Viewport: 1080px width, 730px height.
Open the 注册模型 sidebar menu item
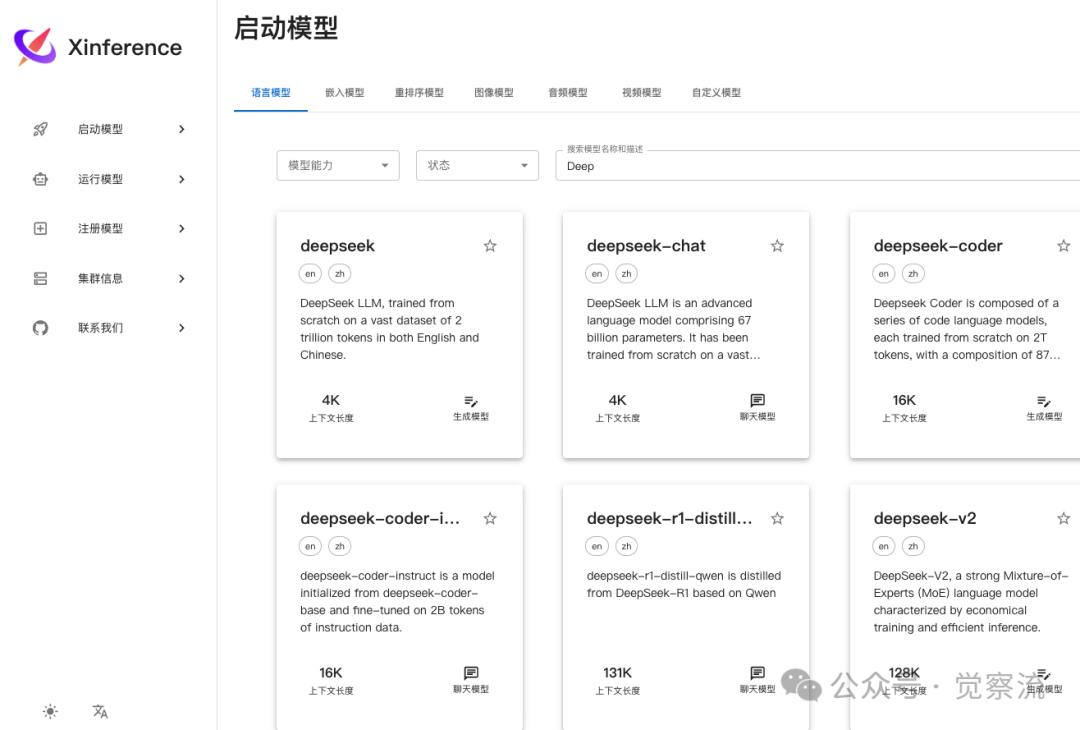click(x=109, y=229)
